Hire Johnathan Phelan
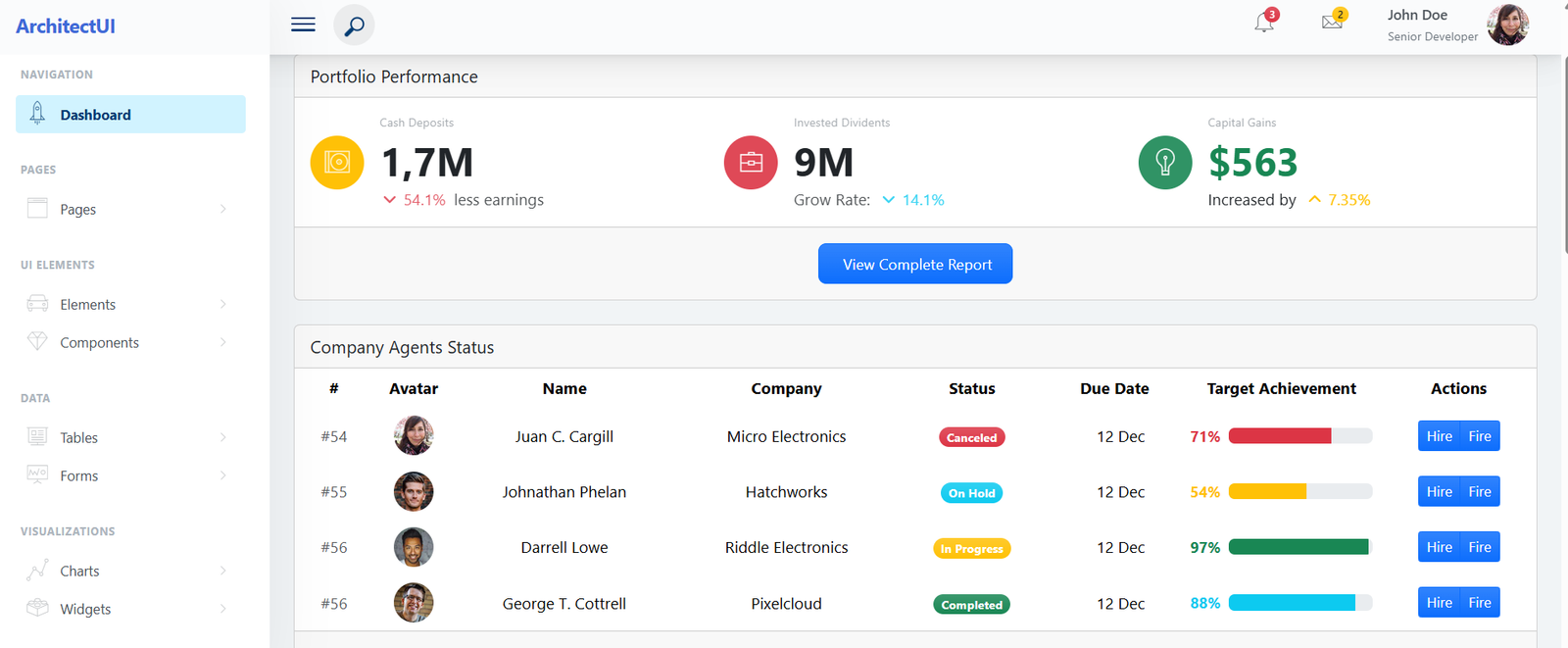The image size is (1568, 648). click(x=1439, y=491)
